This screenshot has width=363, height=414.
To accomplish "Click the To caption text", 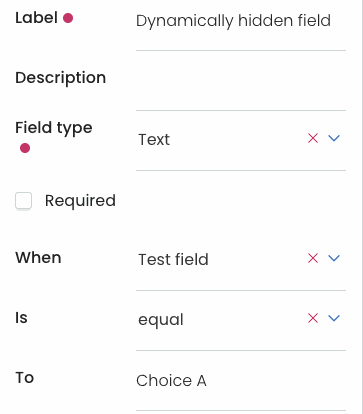I will [25, 378].
